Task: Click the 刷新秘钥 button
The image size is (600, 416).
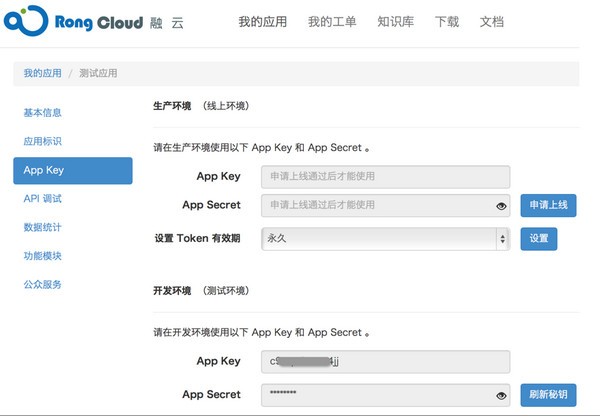Action: (x=548, y=395)
